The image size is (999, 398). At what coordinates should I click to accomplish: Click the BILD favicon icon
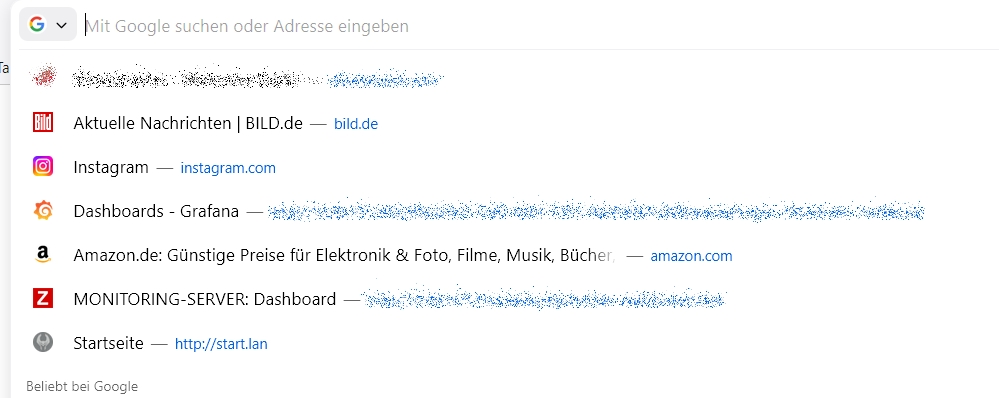pos(43,122)
